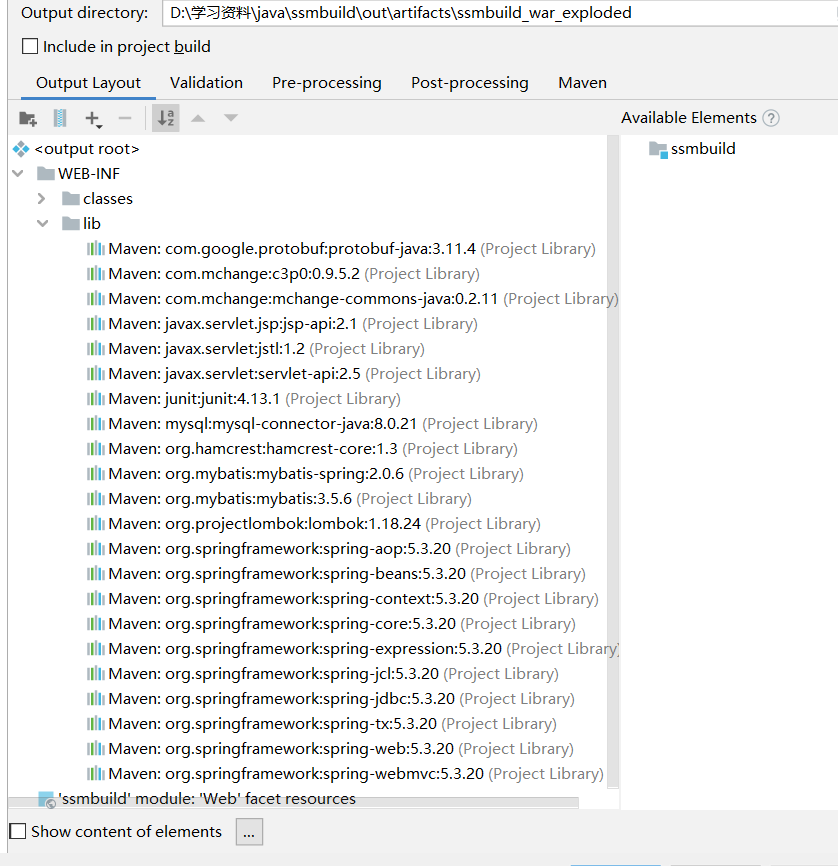This screenshot has width=838, height=866.
Task: Click library icon beside spring-core entry
Action: pos(96,623)
